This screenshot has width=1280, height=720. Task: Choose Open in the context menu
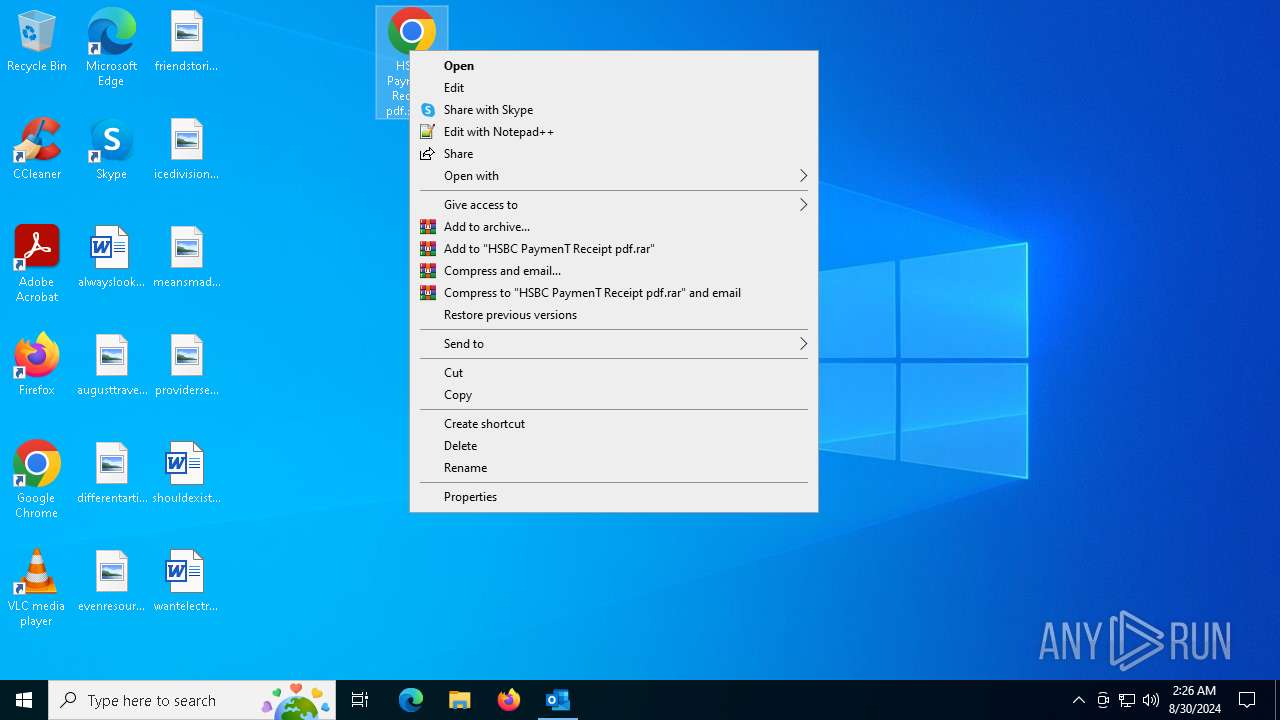[614, 66]
